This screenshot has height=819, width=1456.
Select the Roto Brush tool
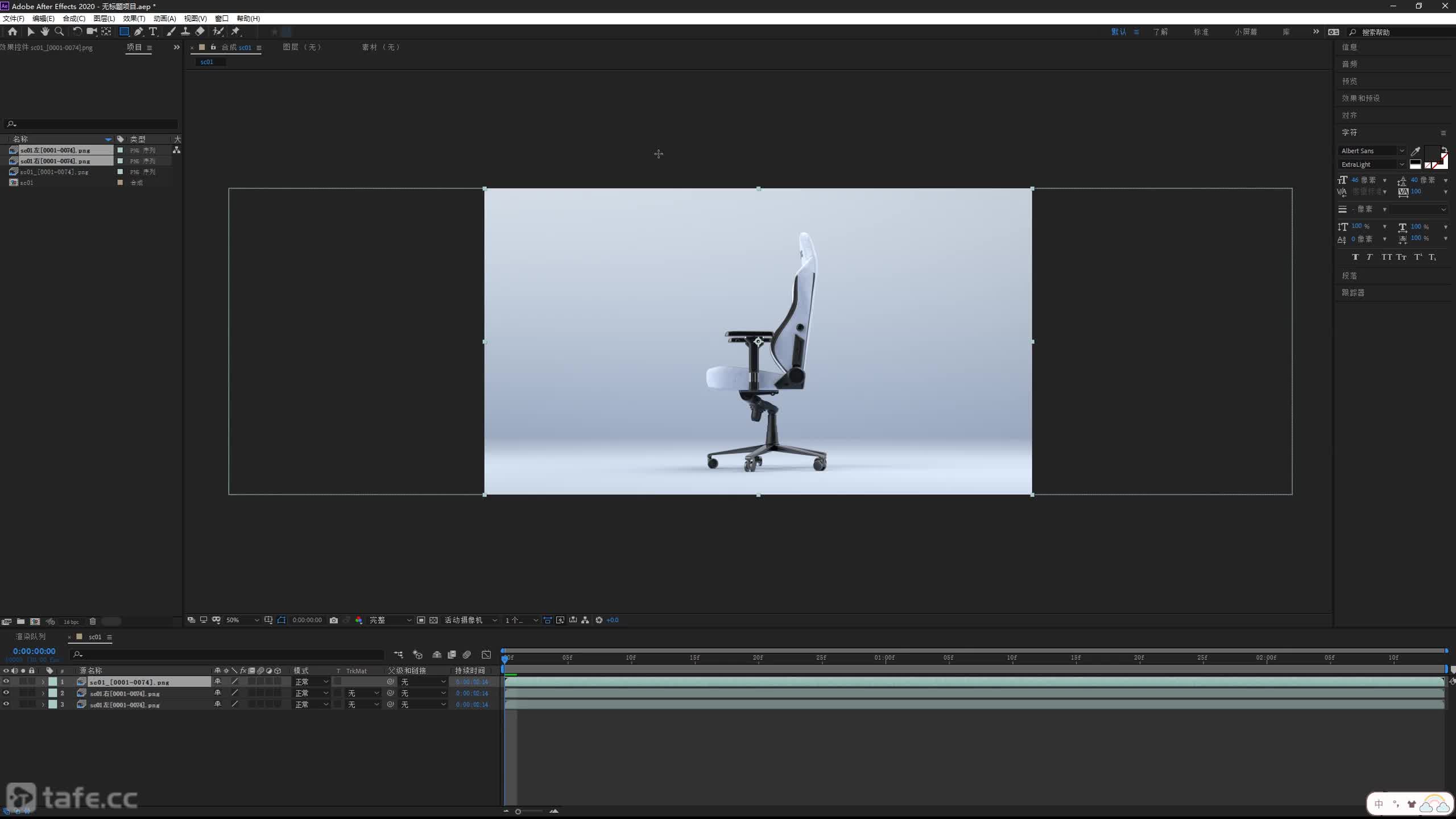218,32
